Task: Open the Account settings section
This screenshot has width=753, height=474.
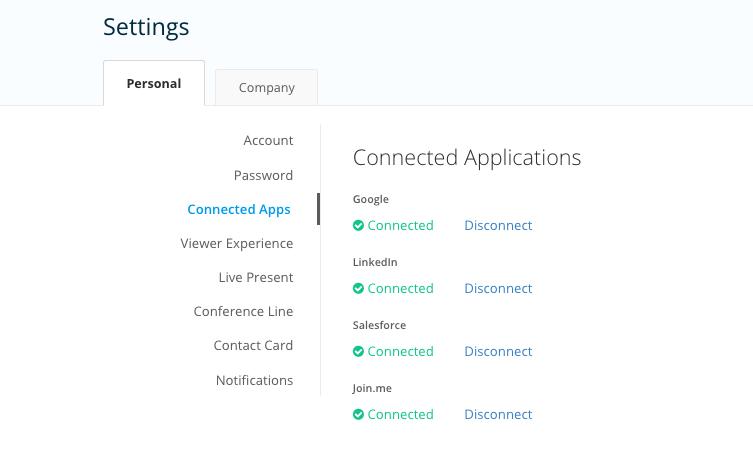Action: 268,140
